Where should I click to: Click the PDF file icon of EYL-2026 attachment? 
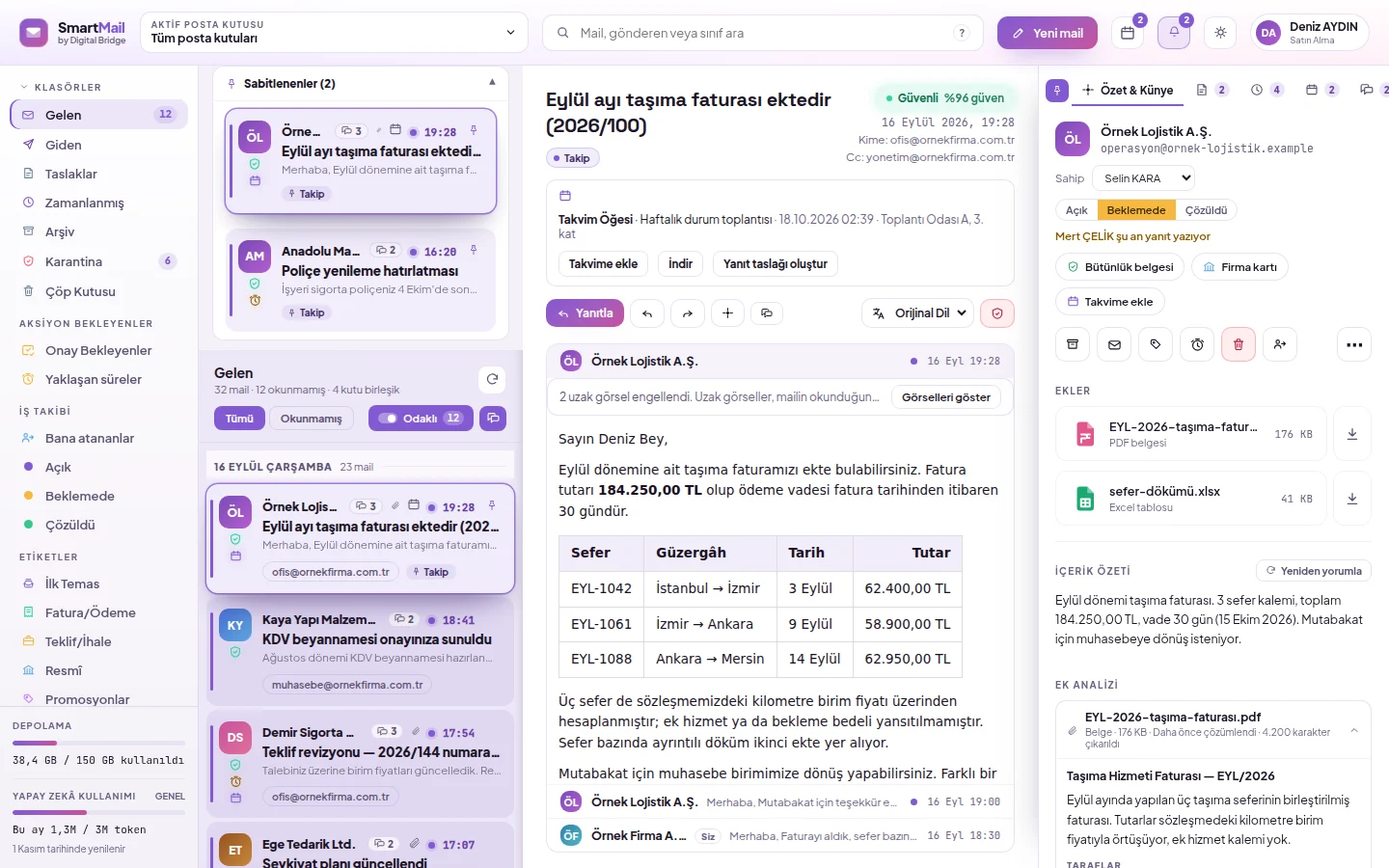coord(1085,434)
